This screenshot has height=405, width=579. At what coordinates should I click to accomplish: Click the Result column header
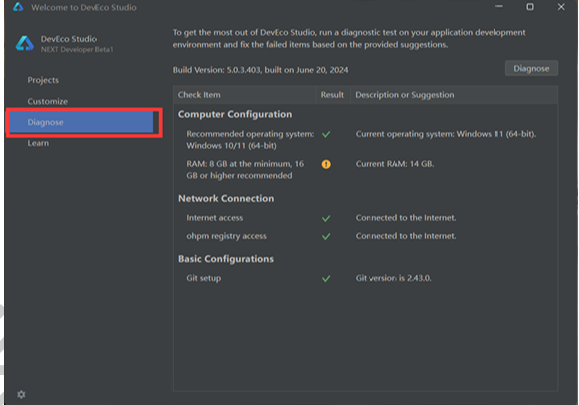[x=332, y=95]
